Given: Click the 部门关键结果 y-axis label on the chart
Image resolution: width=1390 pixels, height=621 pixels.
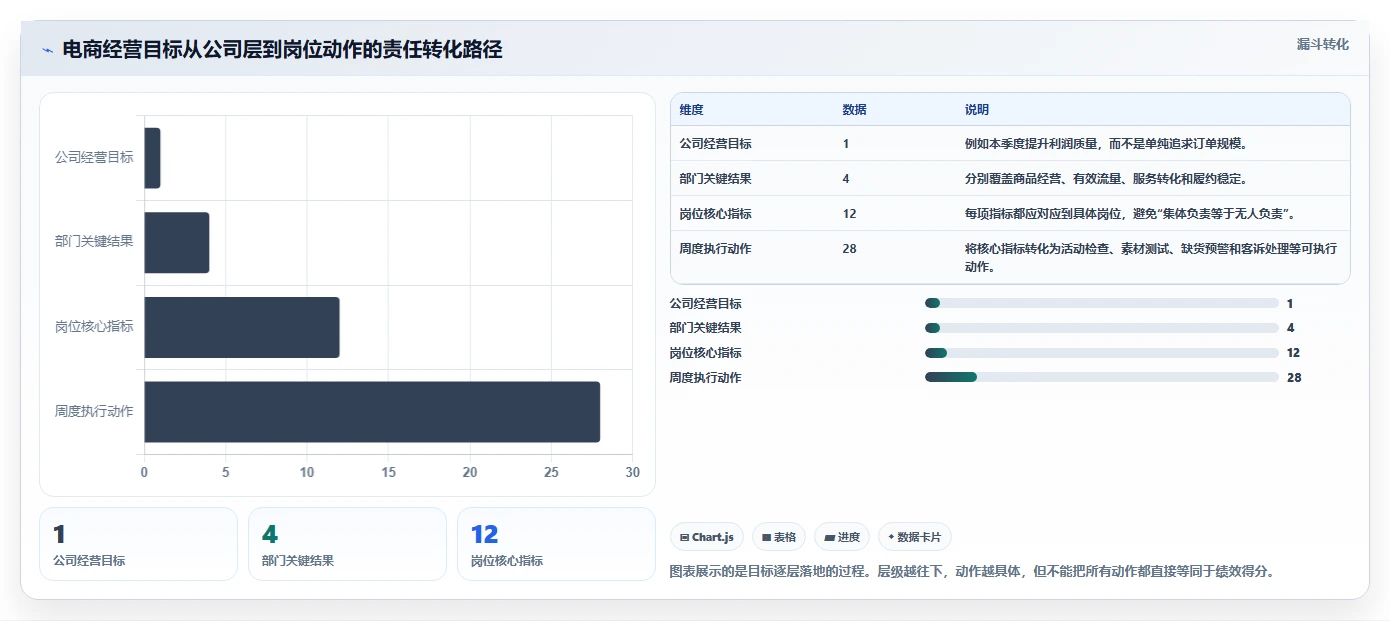Looking at the screenshot, I should click(94, 242).
